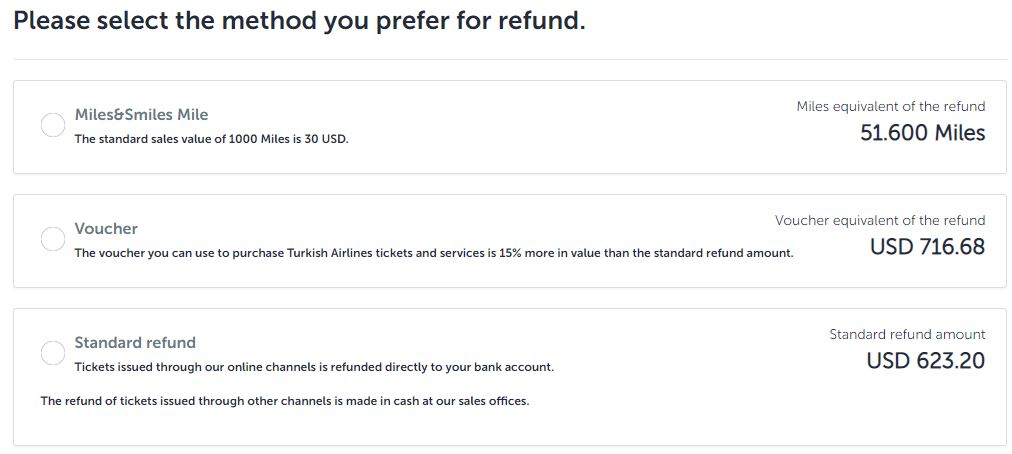Click the 'Standard refund' option title

pos(135,343)
